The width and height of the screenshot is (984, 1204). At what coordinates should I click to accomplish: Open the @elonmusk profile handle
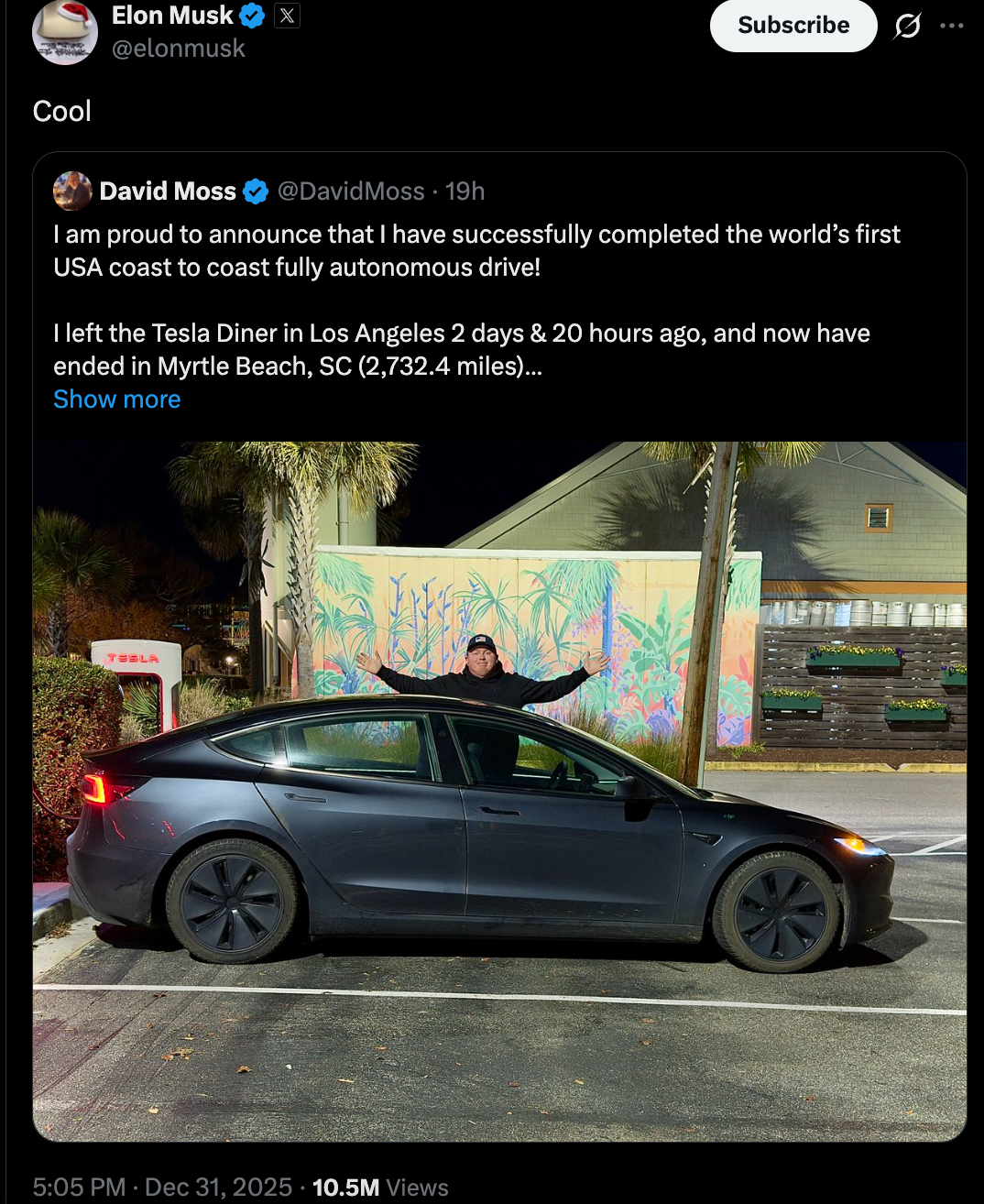coord(180,49)
